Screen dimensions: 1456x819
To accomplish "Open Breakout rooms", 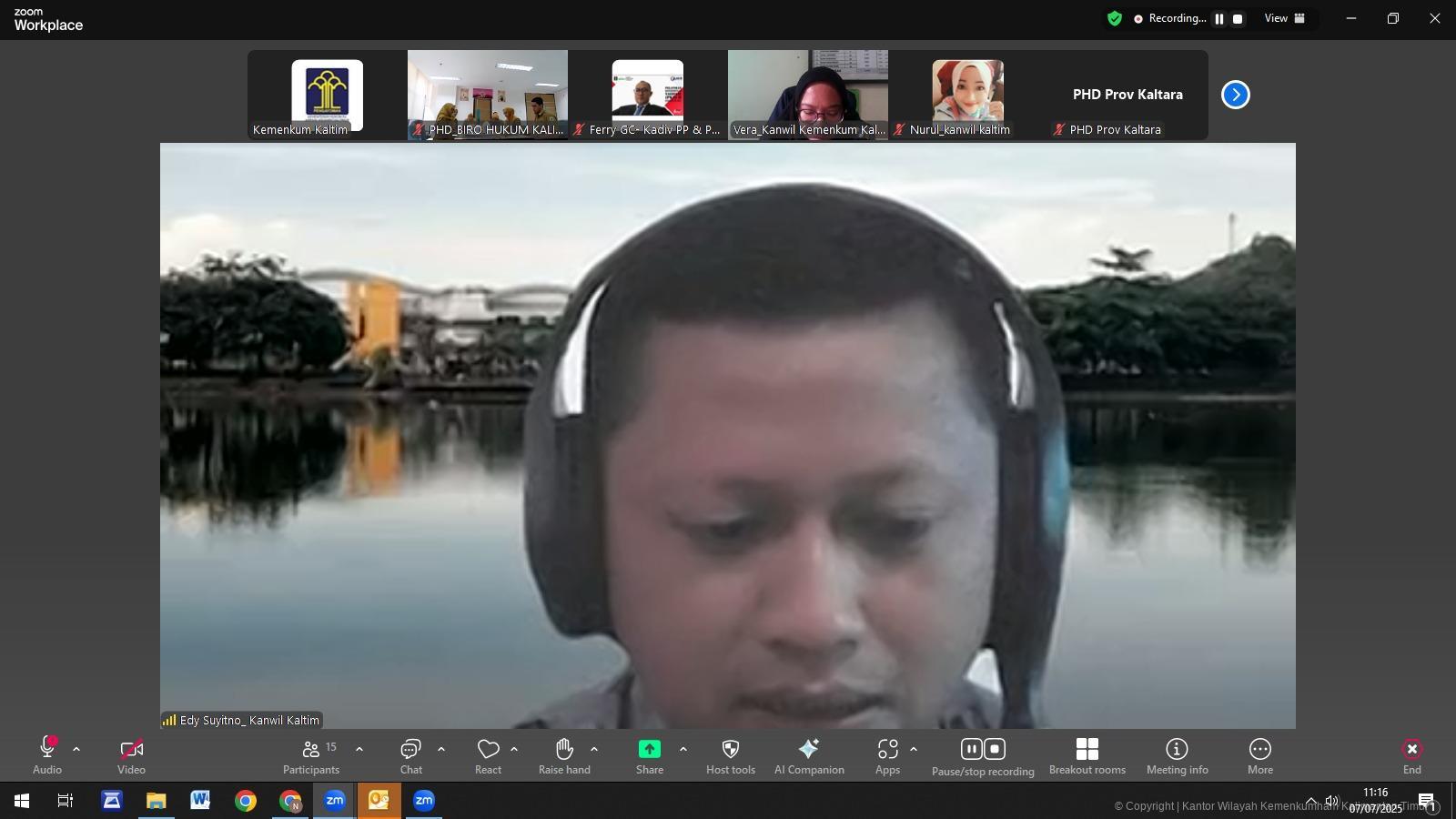I will [1087, 755].
